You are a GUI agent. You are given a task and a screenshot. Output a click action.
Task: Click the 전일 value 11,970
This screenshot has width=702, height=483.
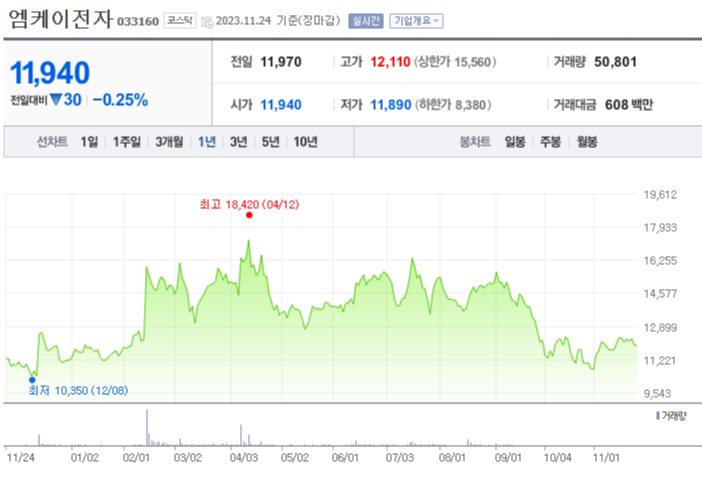coord(281,62)
